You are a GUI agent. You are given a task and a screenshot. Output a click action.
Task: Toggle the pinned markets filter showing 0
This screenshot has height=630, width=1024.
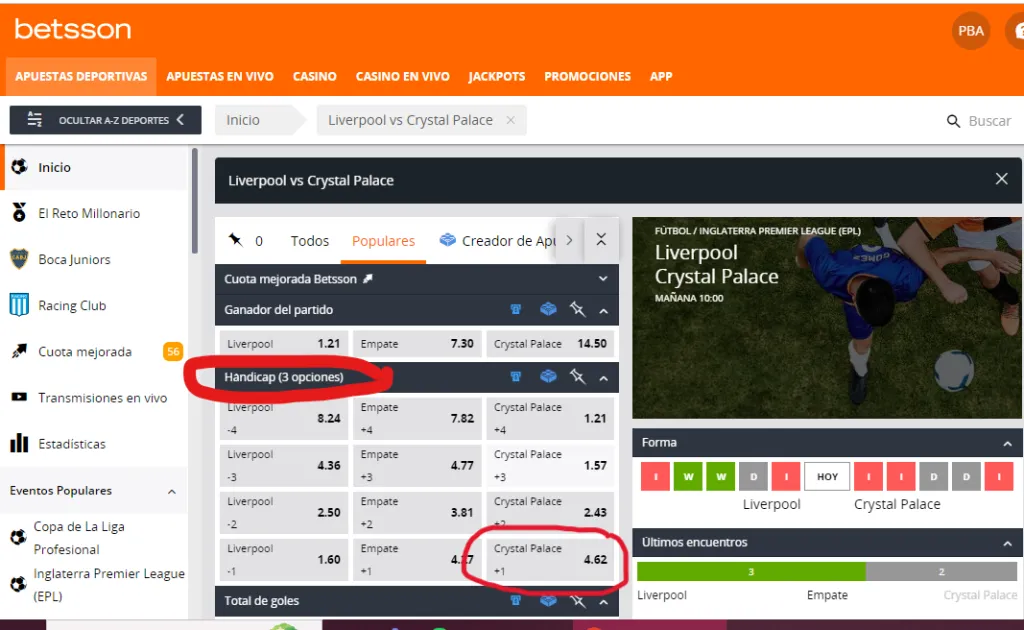point(243,240)
